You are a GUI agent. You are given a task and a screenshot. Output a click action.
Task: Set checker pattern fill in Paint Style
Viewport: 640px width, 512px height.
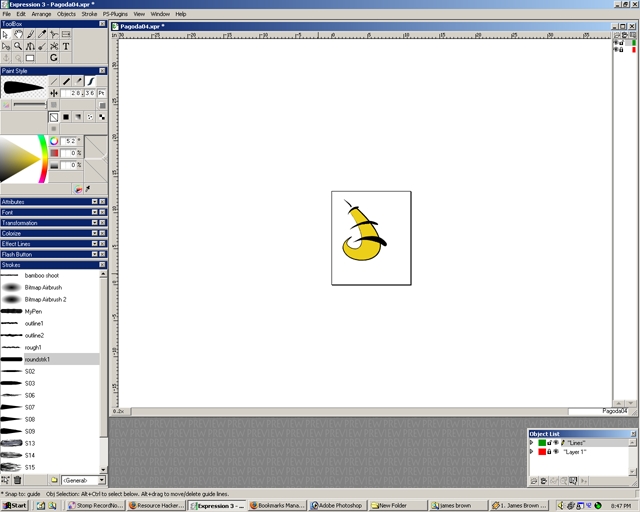coord(102,117)
